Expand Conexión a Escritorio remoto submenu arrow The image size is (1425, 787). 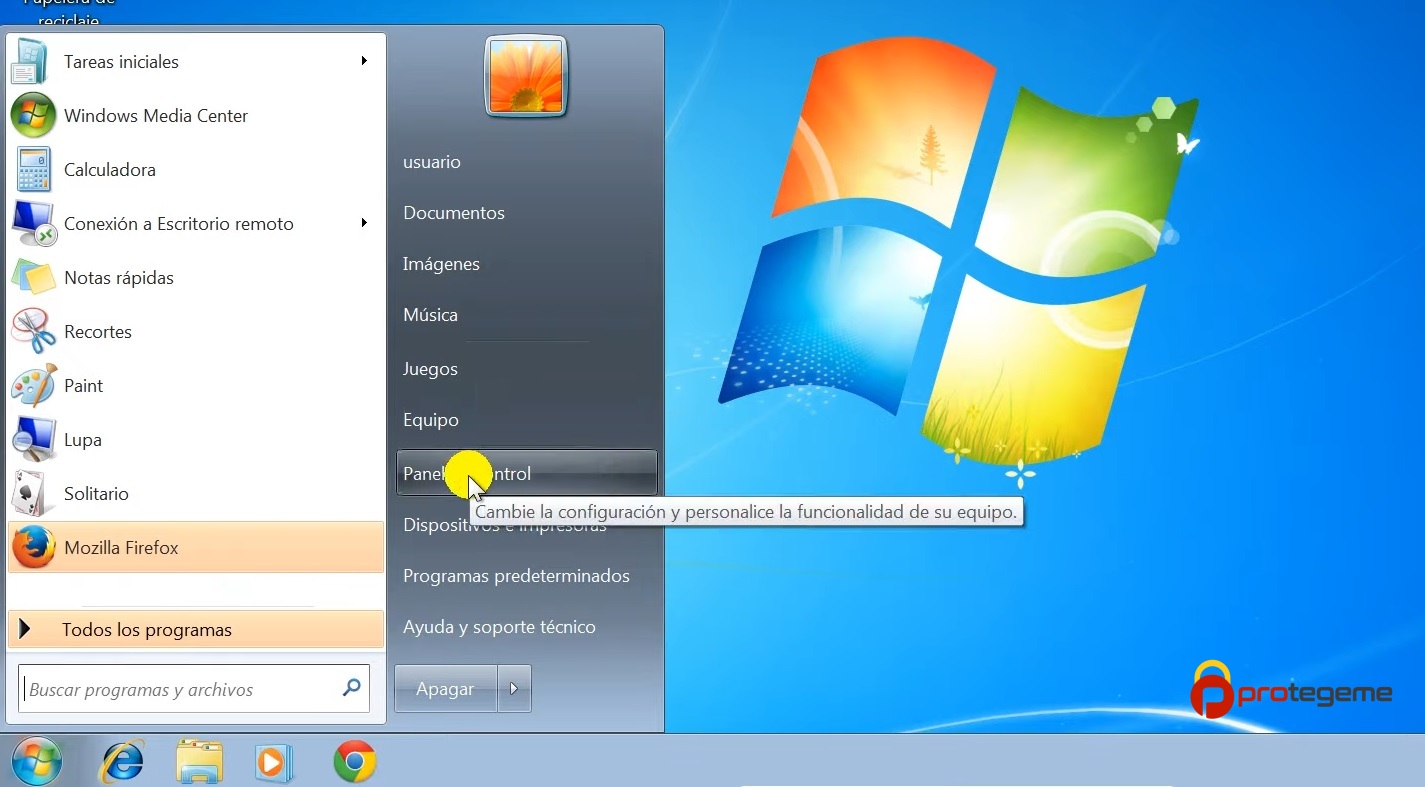pos(365,223)
